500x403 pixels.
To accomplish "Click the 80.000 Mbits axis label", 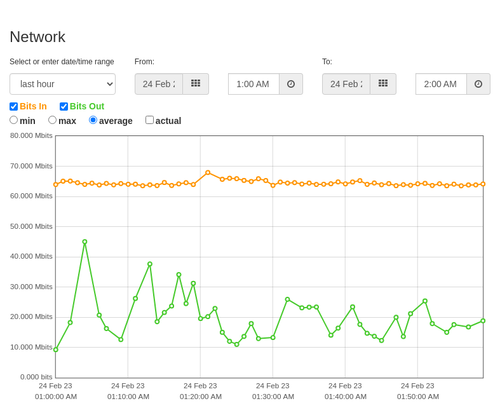I will [31, 136].
